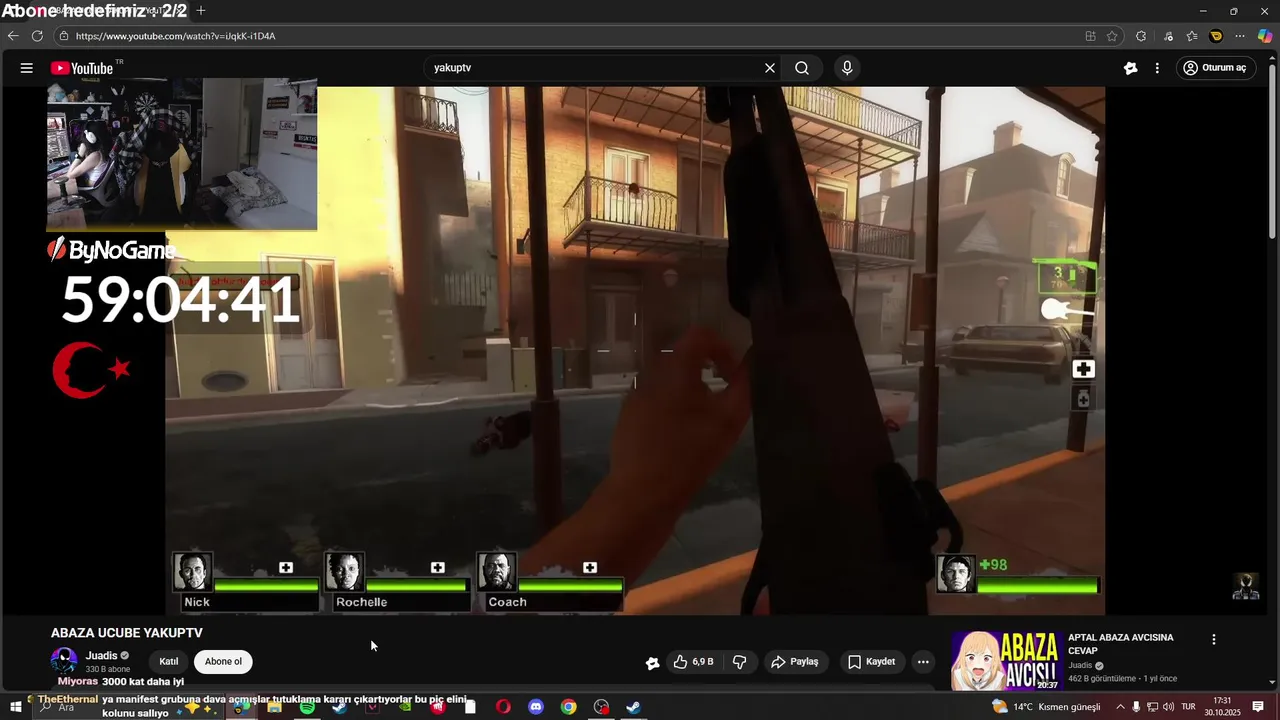This screenshot has width=1280, height=720.
Task: Open Edge settings and more menu
Action: click(1240, 36)
